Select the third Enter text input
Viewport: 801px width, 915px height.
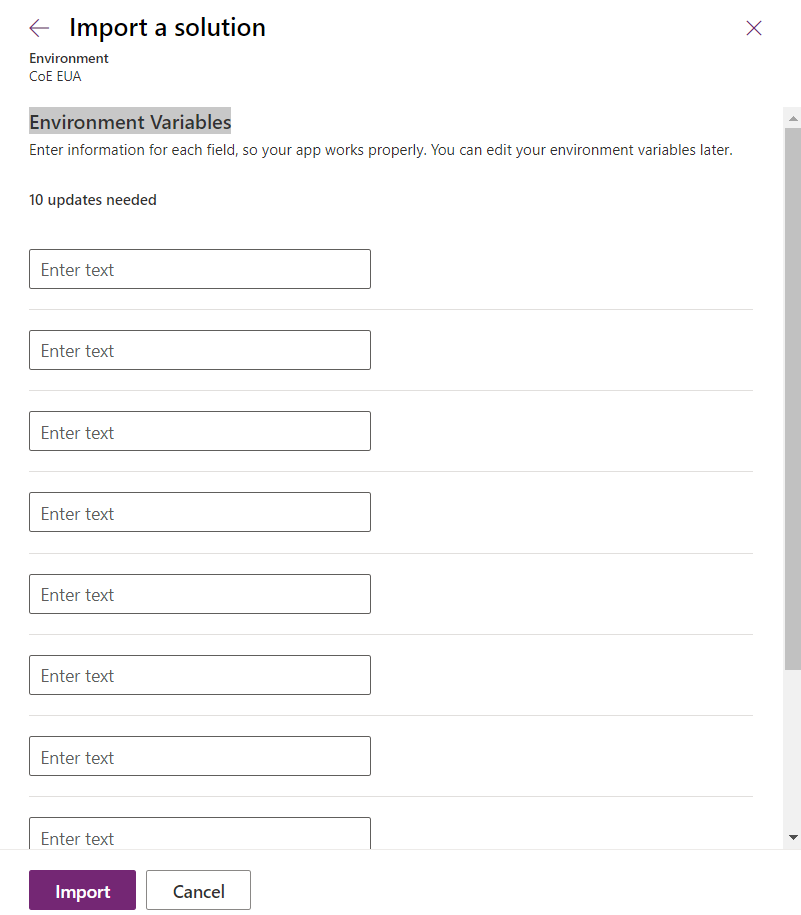pyautogui.click(x=199, y=431)
